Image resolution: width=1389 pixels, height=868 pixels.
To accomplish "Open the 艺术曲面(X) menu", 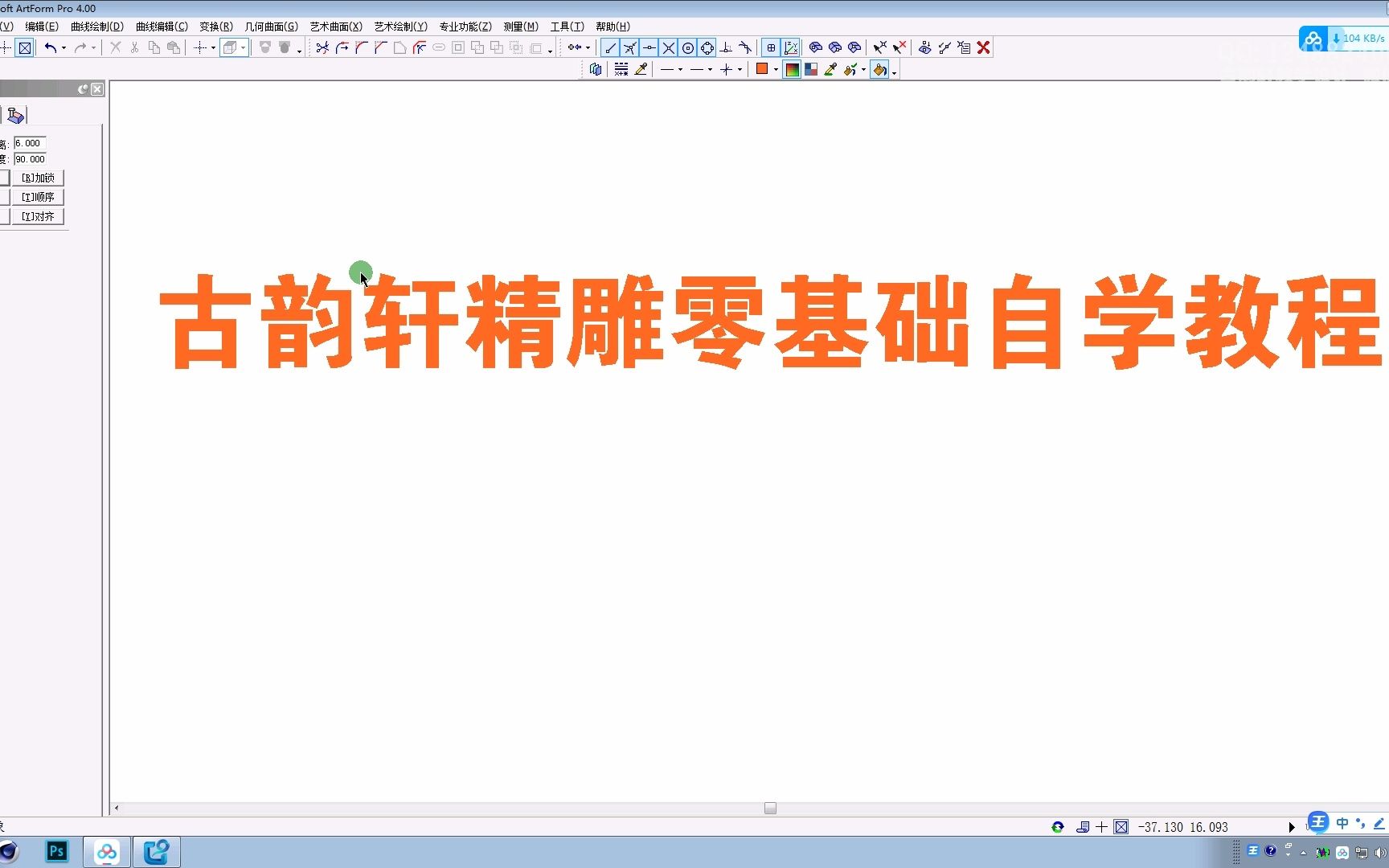I will [x=336, y=27].
